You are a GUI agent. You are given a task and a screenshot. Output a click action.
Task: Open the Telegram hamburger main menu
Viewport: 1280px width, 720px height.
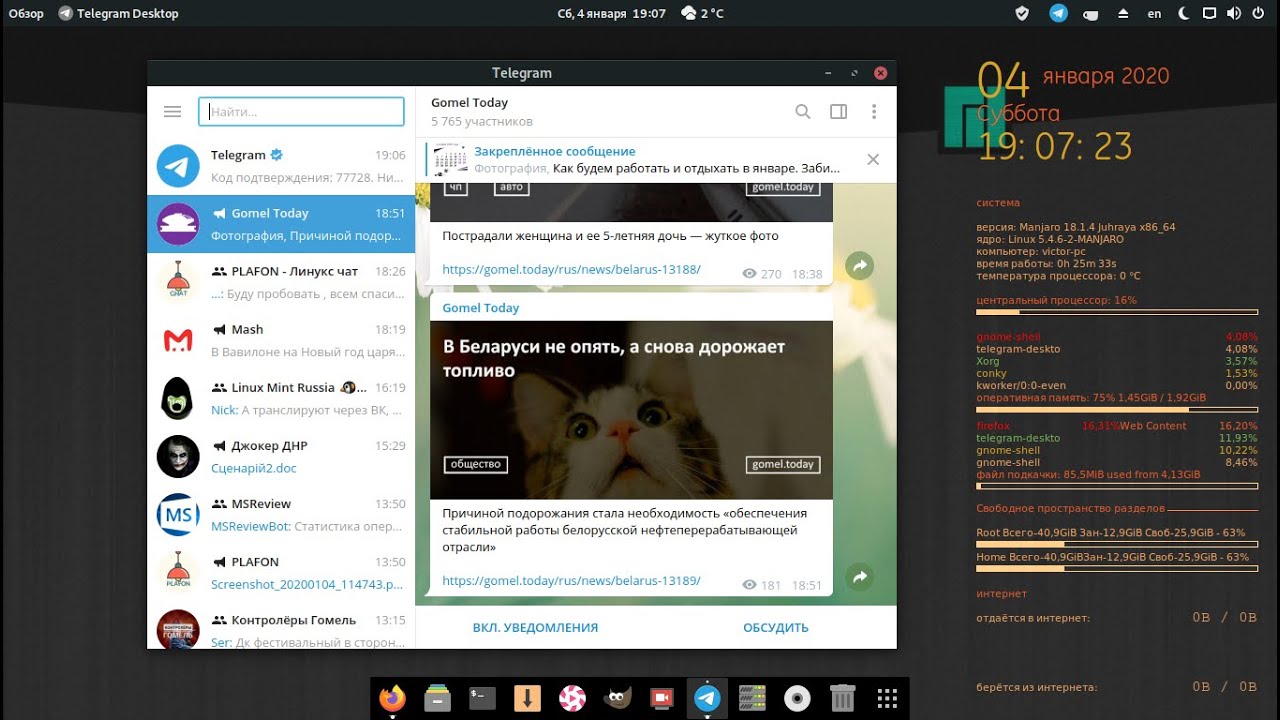[172, 112]
